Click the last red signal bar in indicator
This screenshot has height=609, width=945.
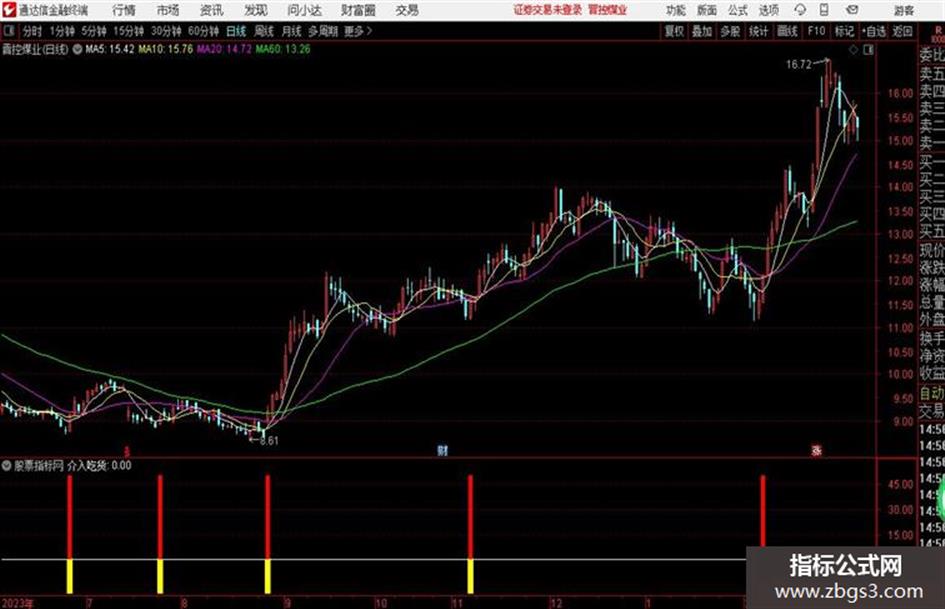763,511
